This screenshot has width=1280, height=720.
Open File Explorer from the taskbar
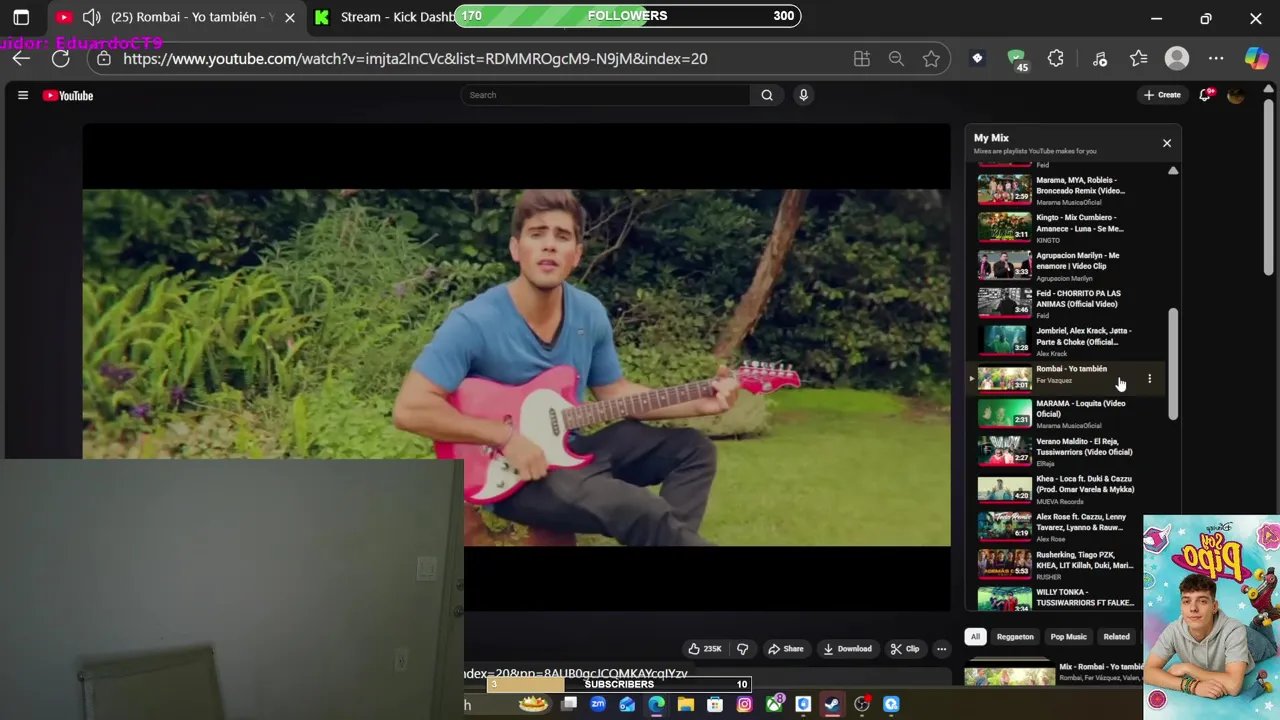[686, 704]
